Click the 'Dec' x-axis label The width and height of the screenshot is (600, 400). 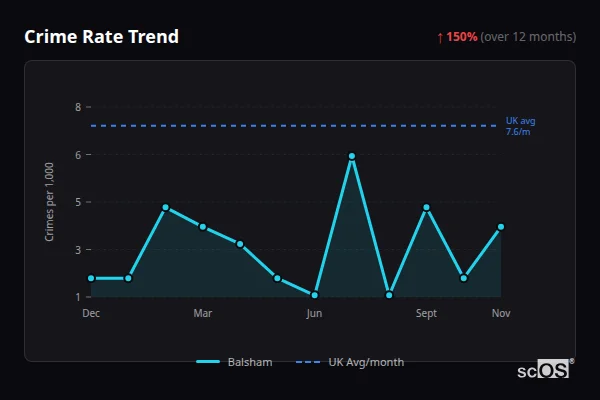click(91, 313)
